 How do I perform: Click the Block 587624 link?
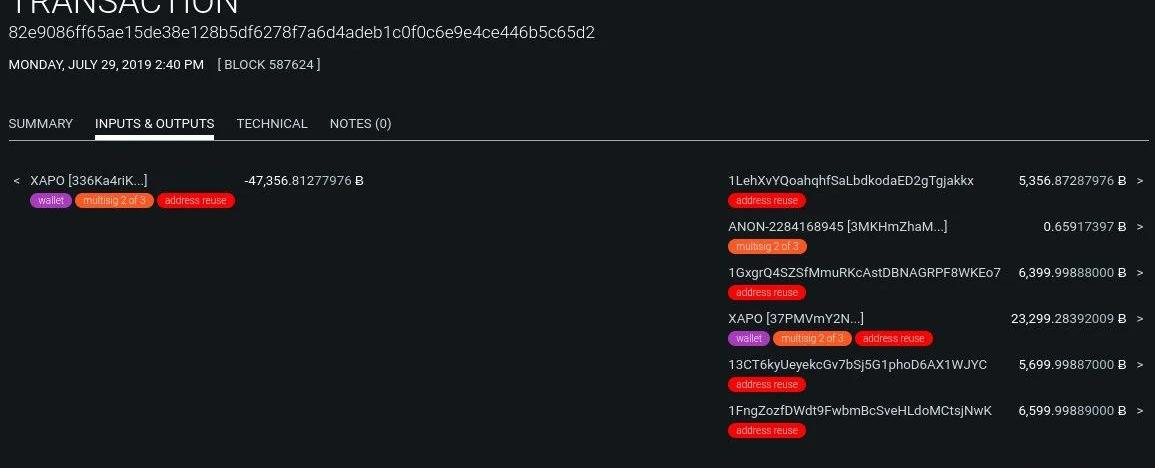(x=269, y=65)
